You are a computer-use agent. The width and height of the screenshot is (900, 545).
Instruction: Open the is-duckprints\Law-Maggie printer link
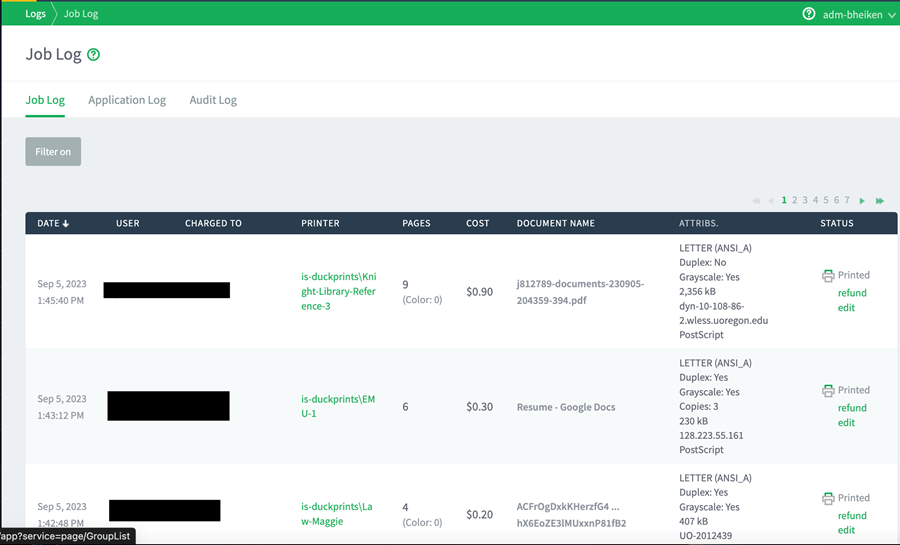[x=336, y=514]
